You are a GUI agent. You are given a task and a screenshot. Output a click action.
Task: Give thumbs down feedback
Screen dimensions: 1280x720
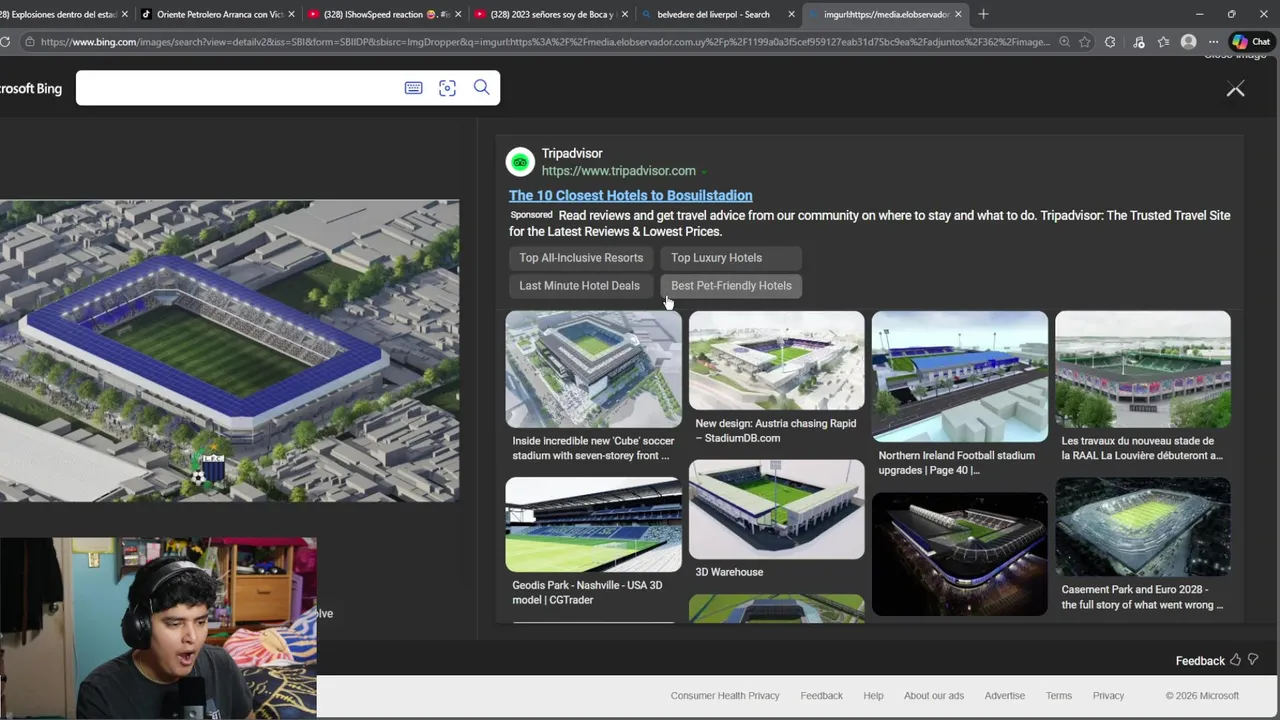coord(1253,660)
